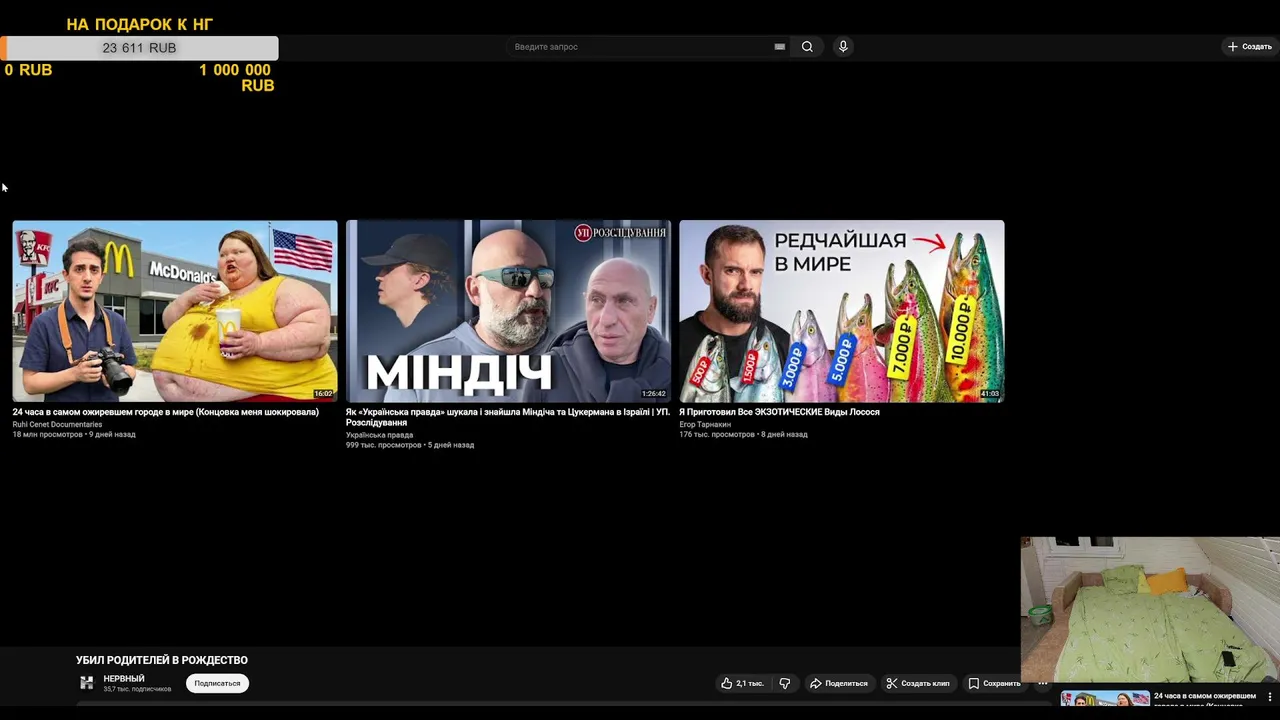
Task: Like the video with thumbs-up
Action: (x=742, y=684)
